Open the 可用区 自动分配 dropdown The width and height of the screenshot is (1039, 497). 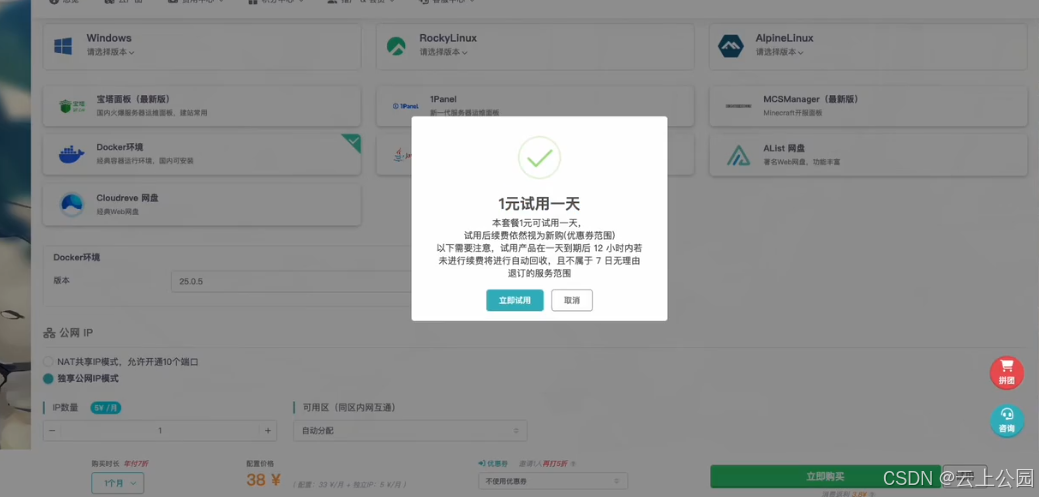[410, 431]
